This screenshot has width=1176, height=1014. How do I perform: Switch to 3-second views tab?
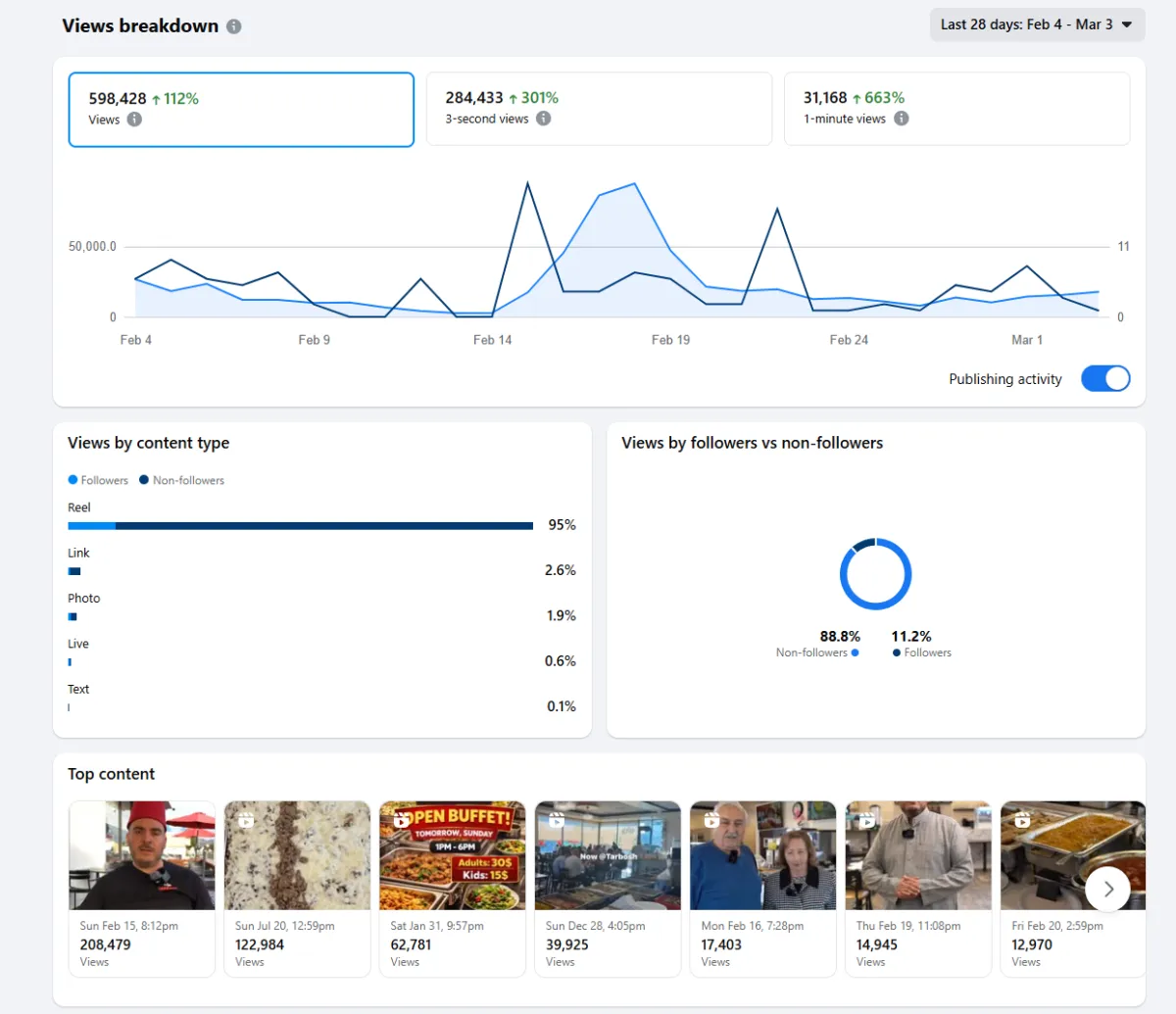[599, 109]
